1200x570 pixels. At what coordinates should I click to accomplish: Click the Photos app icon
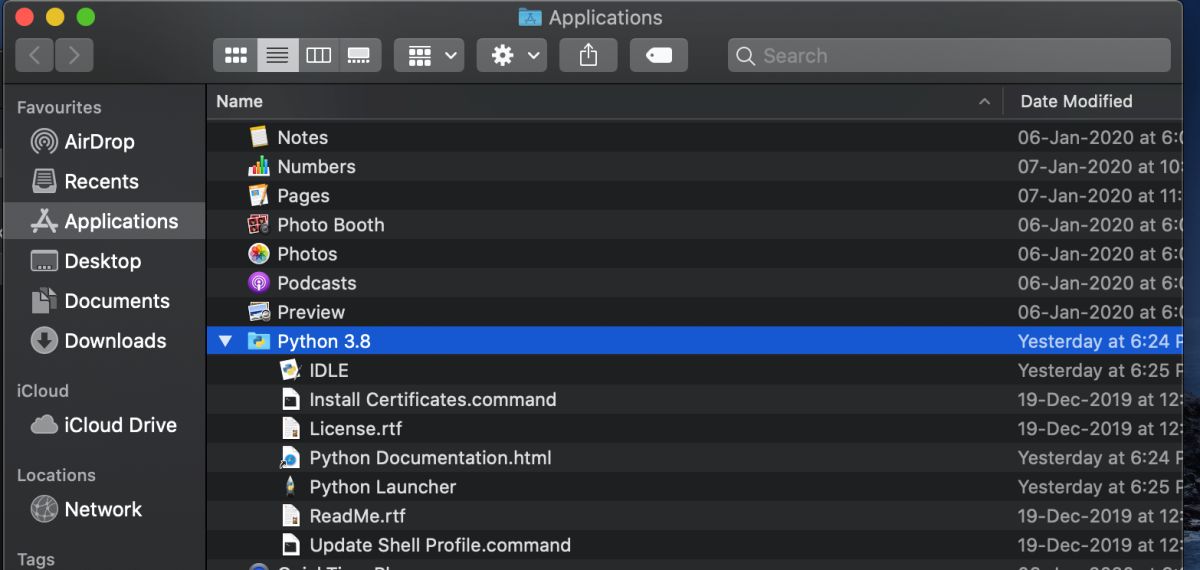(x=259, y=254)
